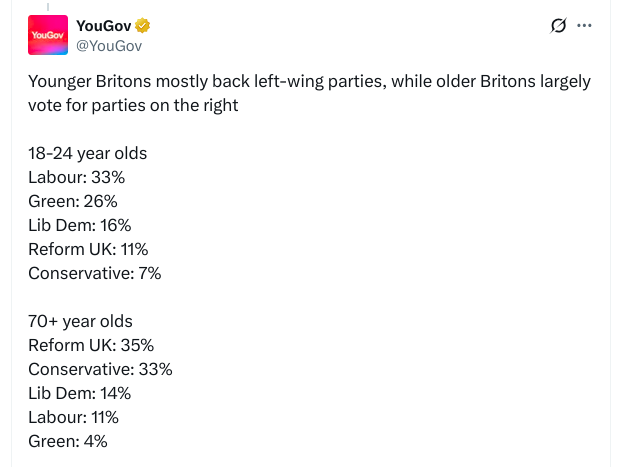Open the @YouGov handle link
The width and height of the screenshot is (627, 467).
pyautogui.click(x=109, y=46)
